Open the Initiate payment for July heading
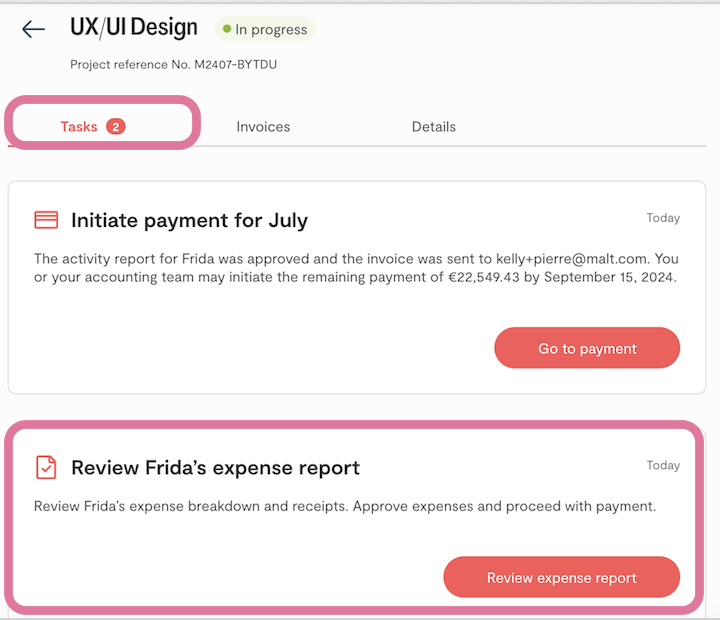 (x=189, y=221)
